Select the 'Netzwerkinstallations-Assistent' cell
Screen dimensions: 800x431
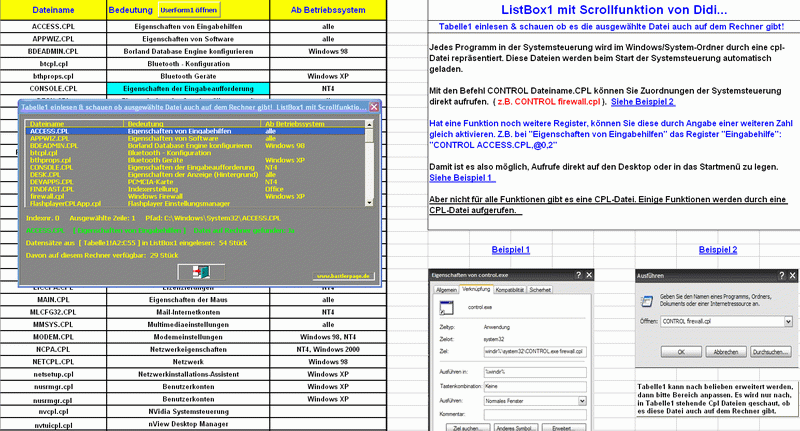coord(188,374)
